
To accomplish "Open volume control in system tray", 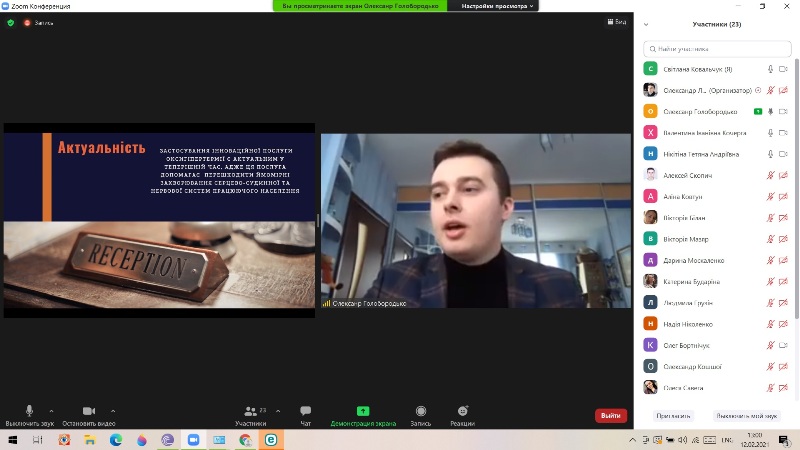I will [683, 440].
